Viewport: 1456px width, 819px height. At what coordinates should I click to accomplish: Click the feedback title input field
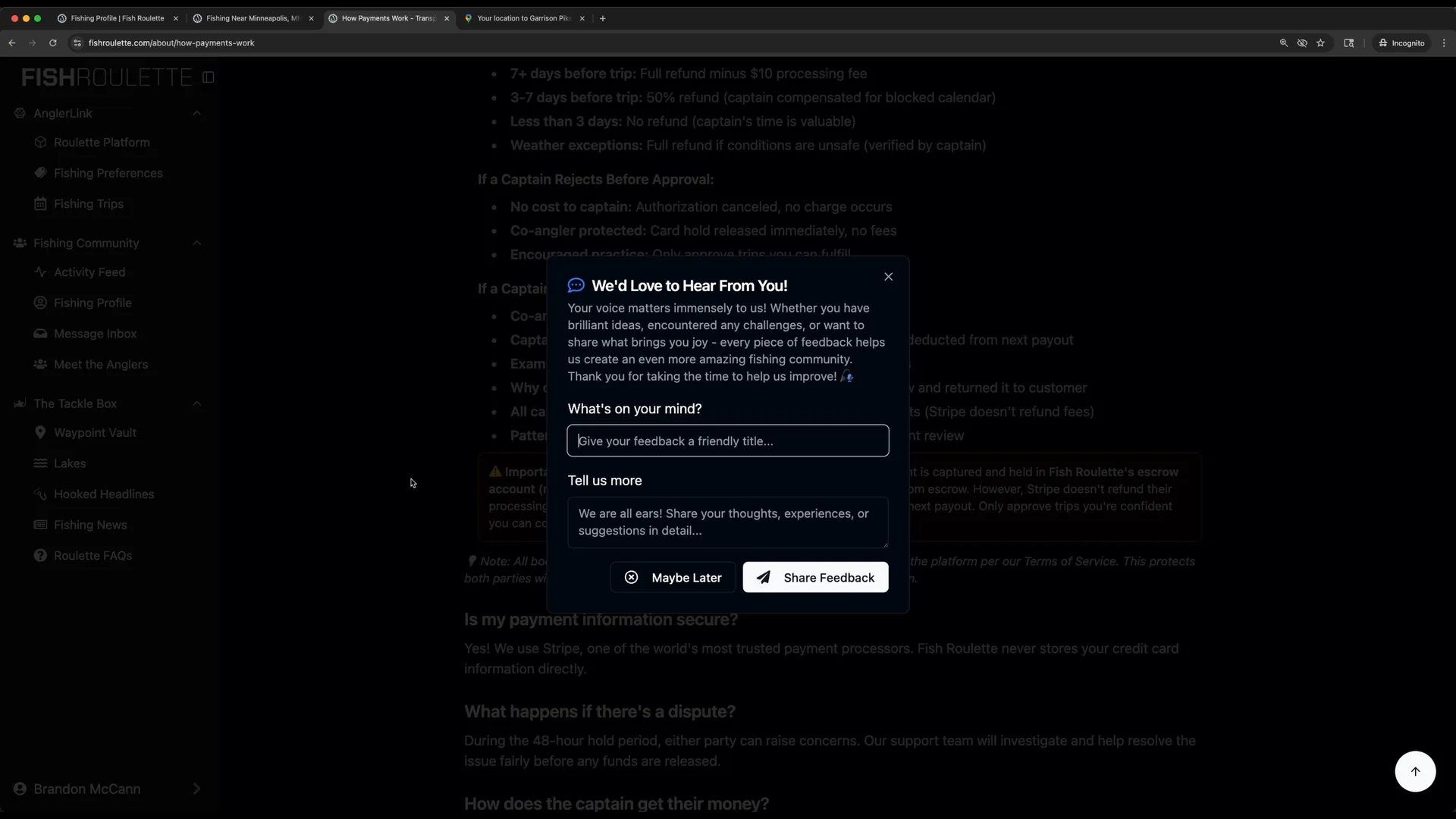[726, 441]
